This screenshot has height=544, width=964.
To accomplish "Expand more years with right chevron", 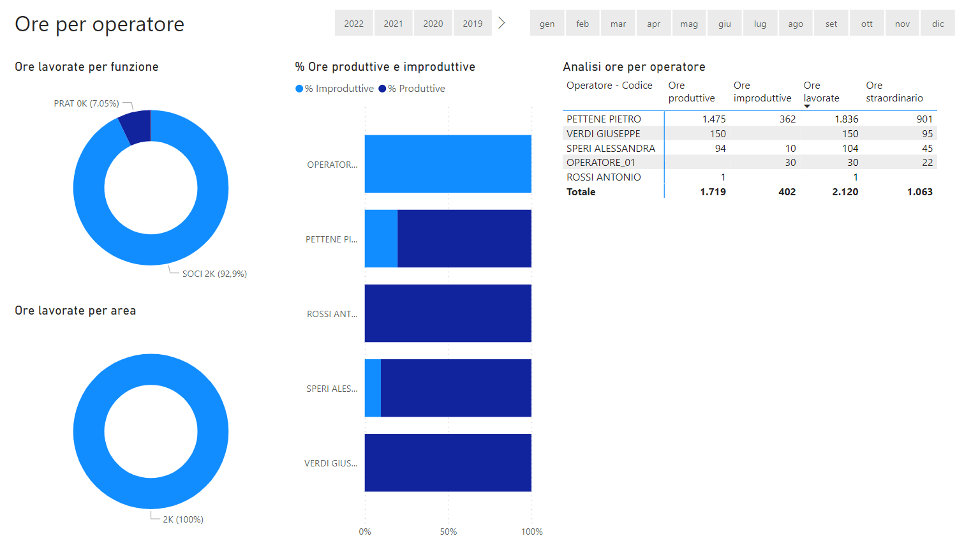I will point(502,23).
